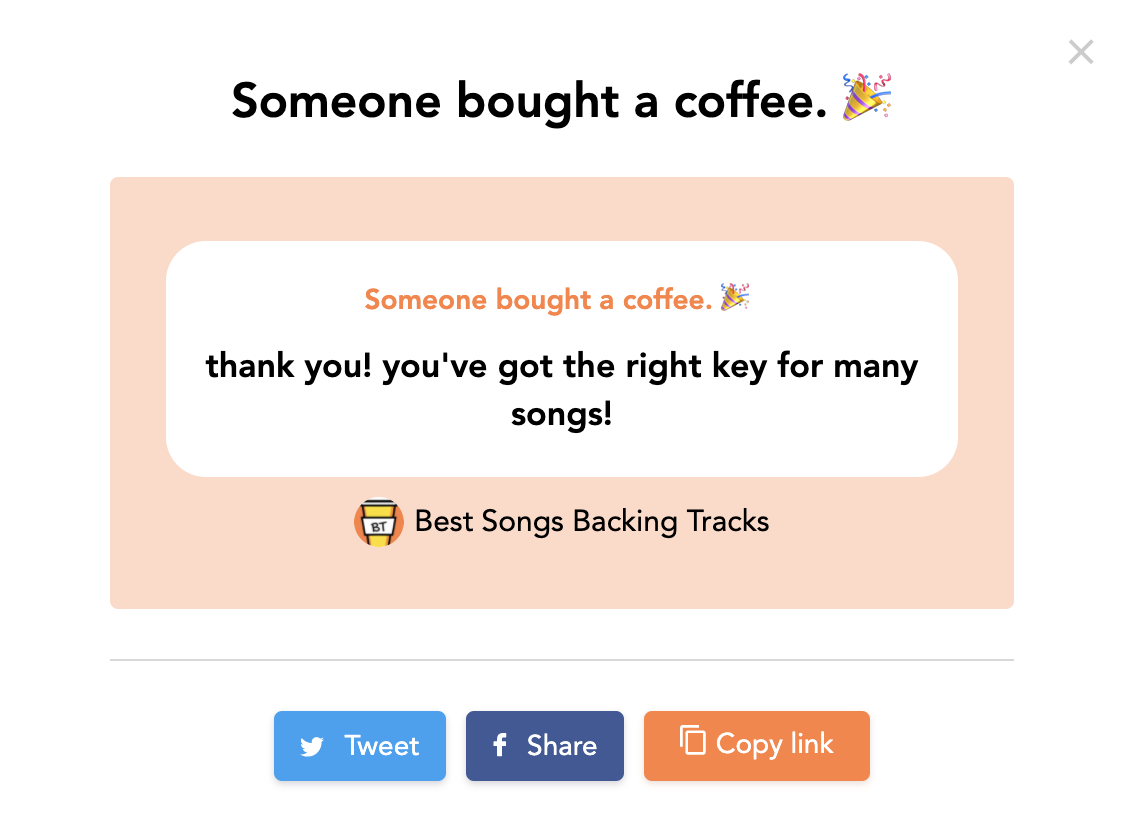Click the small orange party popper emoji
The image size is (1126, 814).
coord(735,296)
